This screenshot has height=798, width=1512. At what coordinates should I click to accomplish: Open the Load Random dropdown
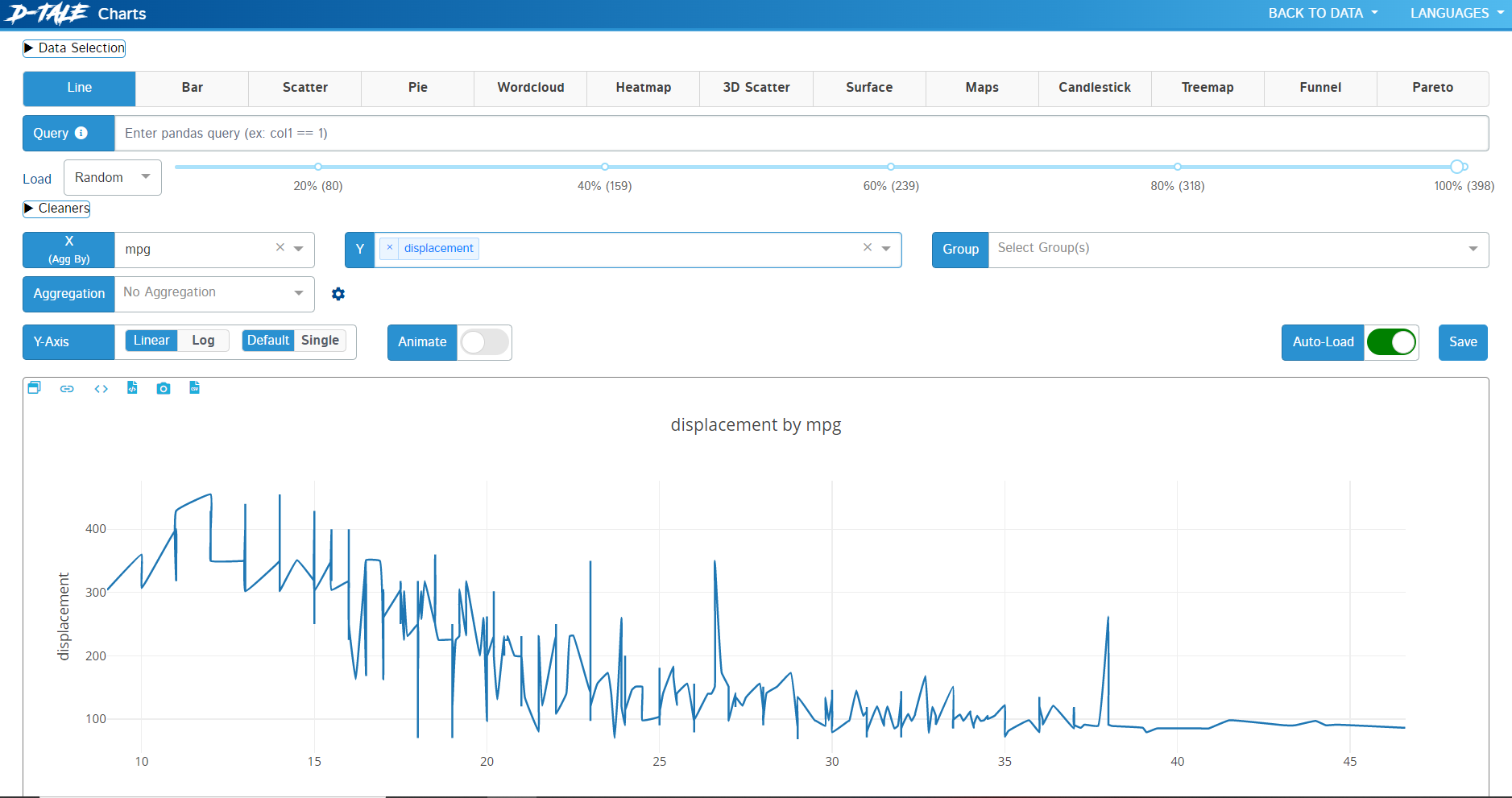pos(113,178)
